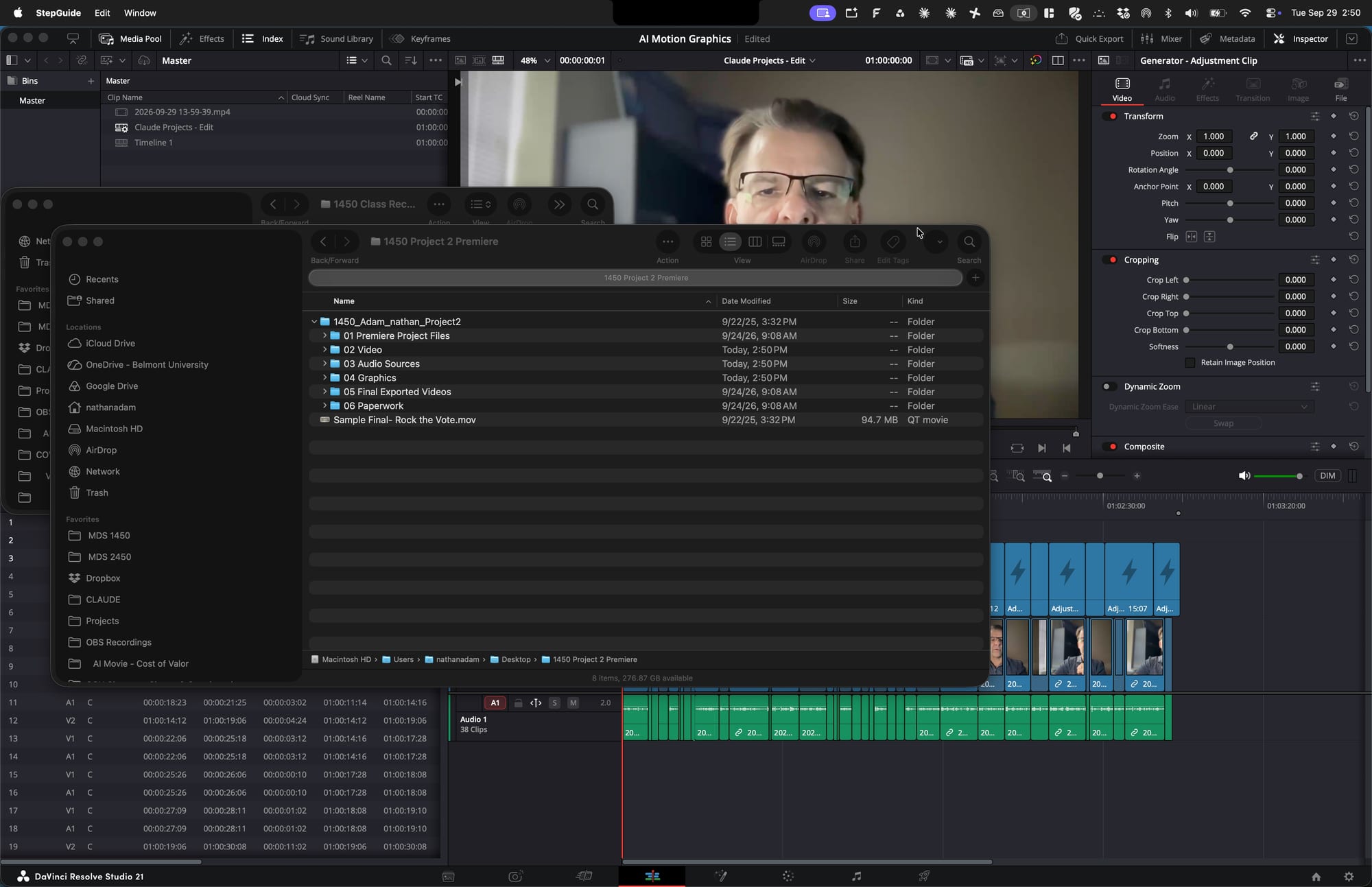Click the Finder Edit Tags icon
This screenshot has height=887, width=1372.
[892, 241]
